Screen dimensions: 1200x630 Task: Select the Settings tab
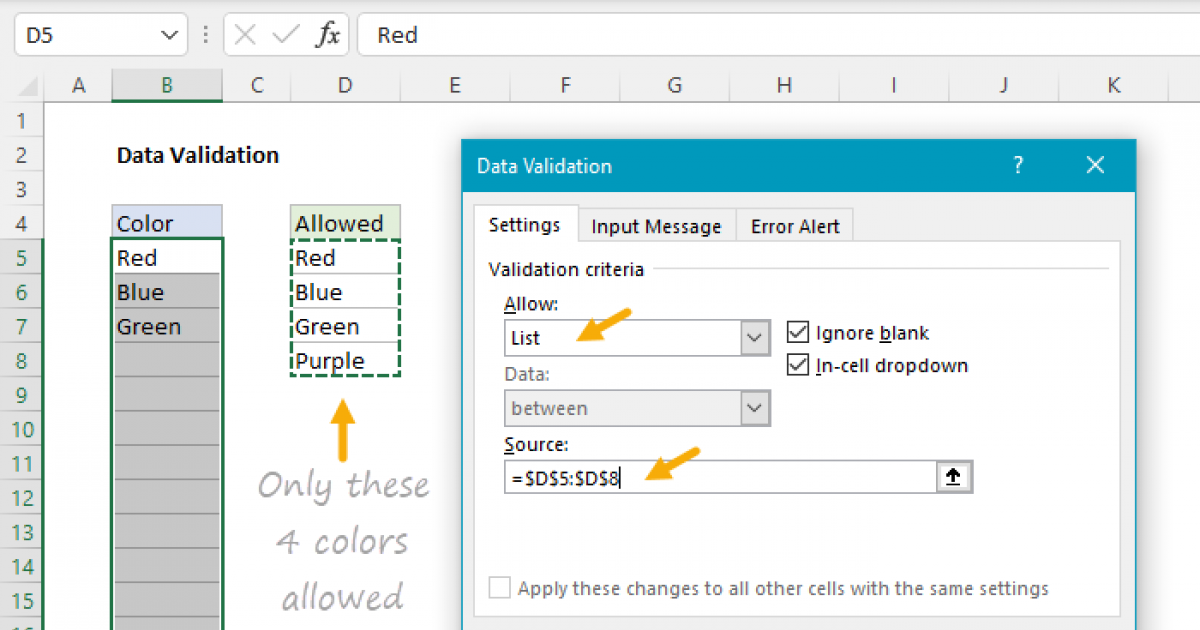525,225
